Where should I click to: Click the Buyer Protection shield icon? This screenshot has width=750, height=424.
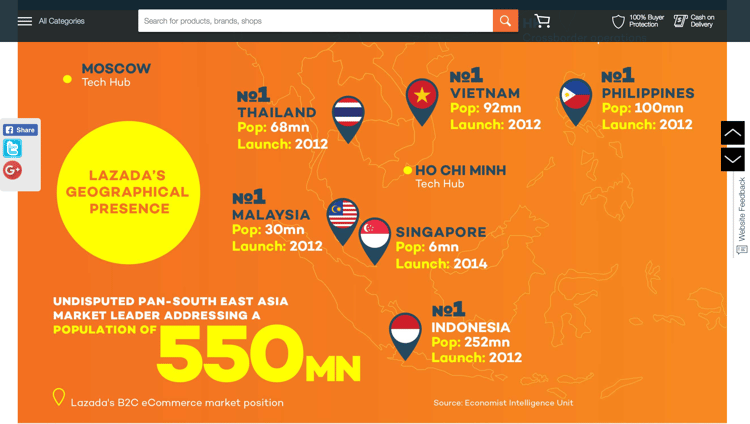[618, 22]
